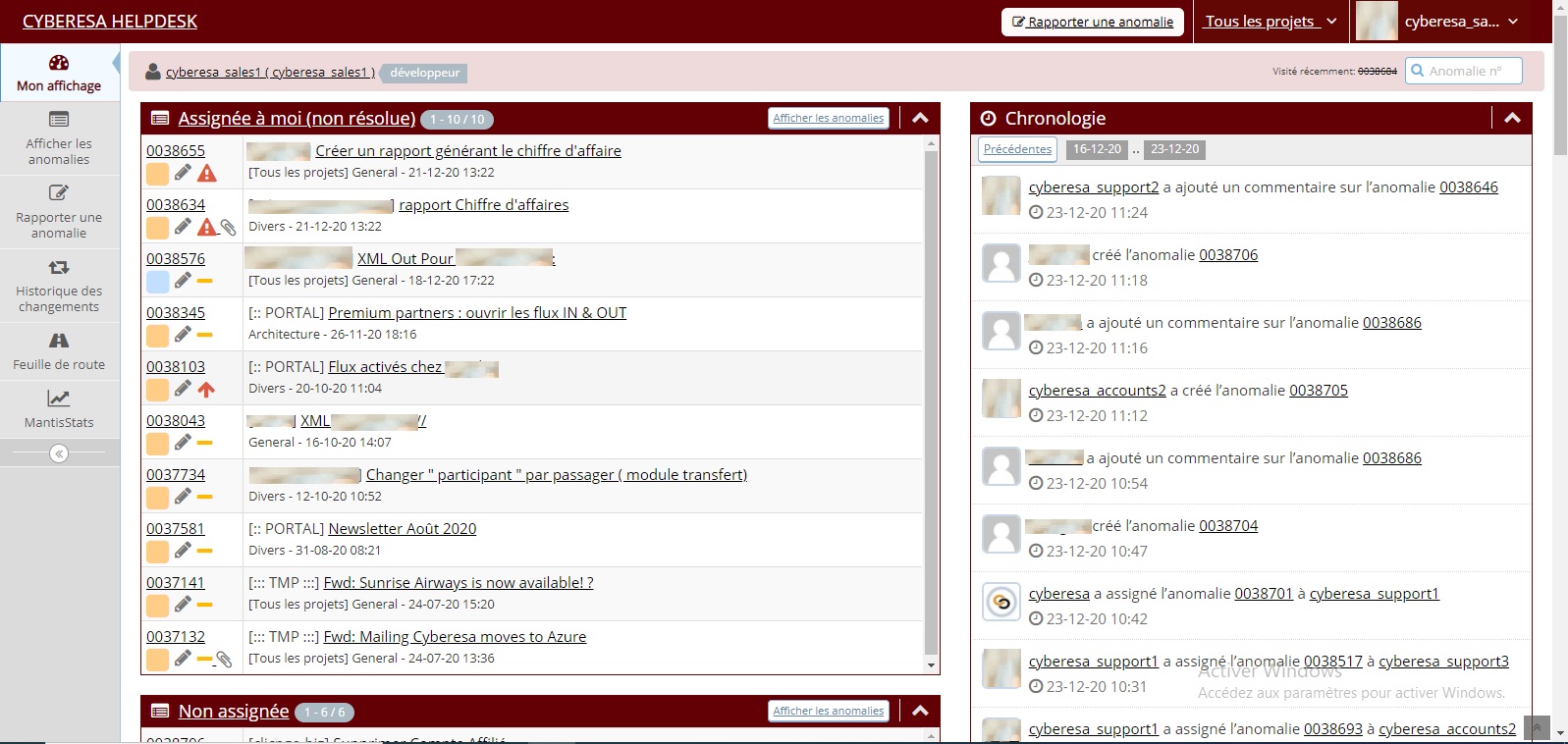The image size is (1568, 744).
Task: Click list icon beside Non assignée heading
Action: (160, 711)
